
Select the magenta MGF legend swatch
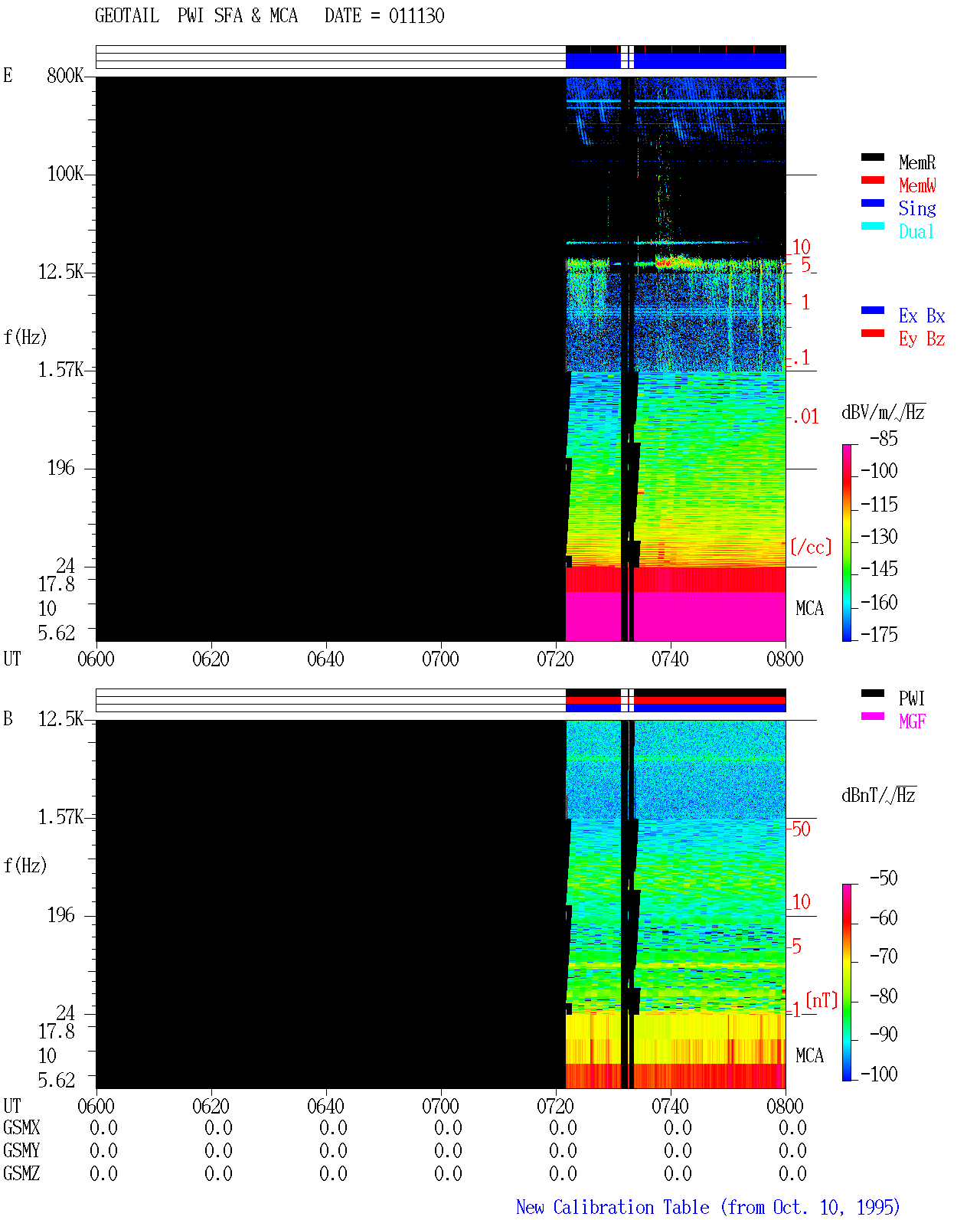click(x=873, y=716)
